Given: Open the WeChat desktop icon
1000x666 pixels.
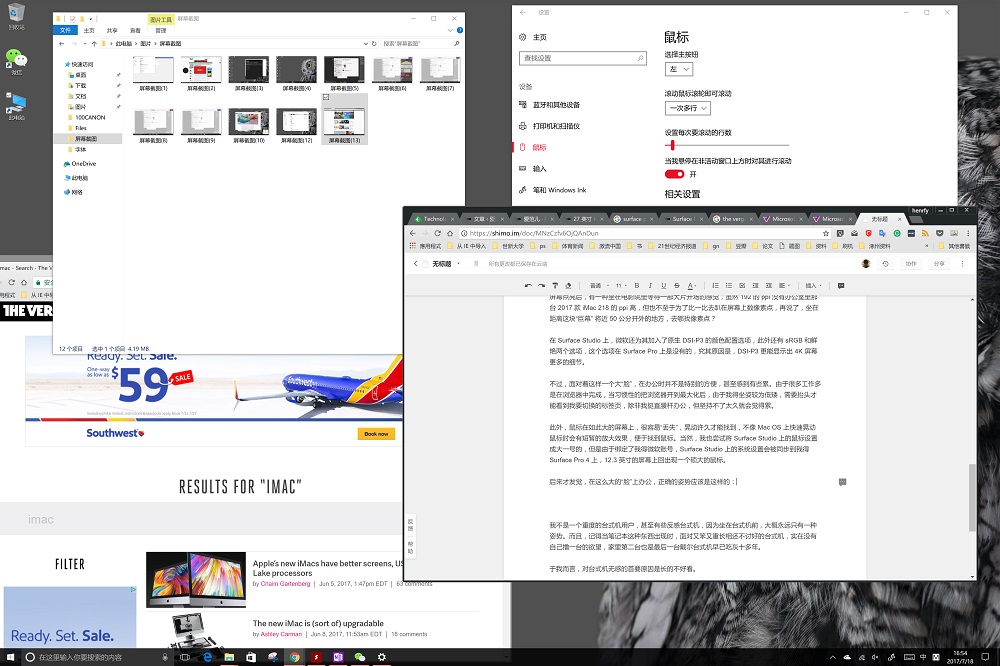Looking at the screenshot, I should (x=16, y=60).
